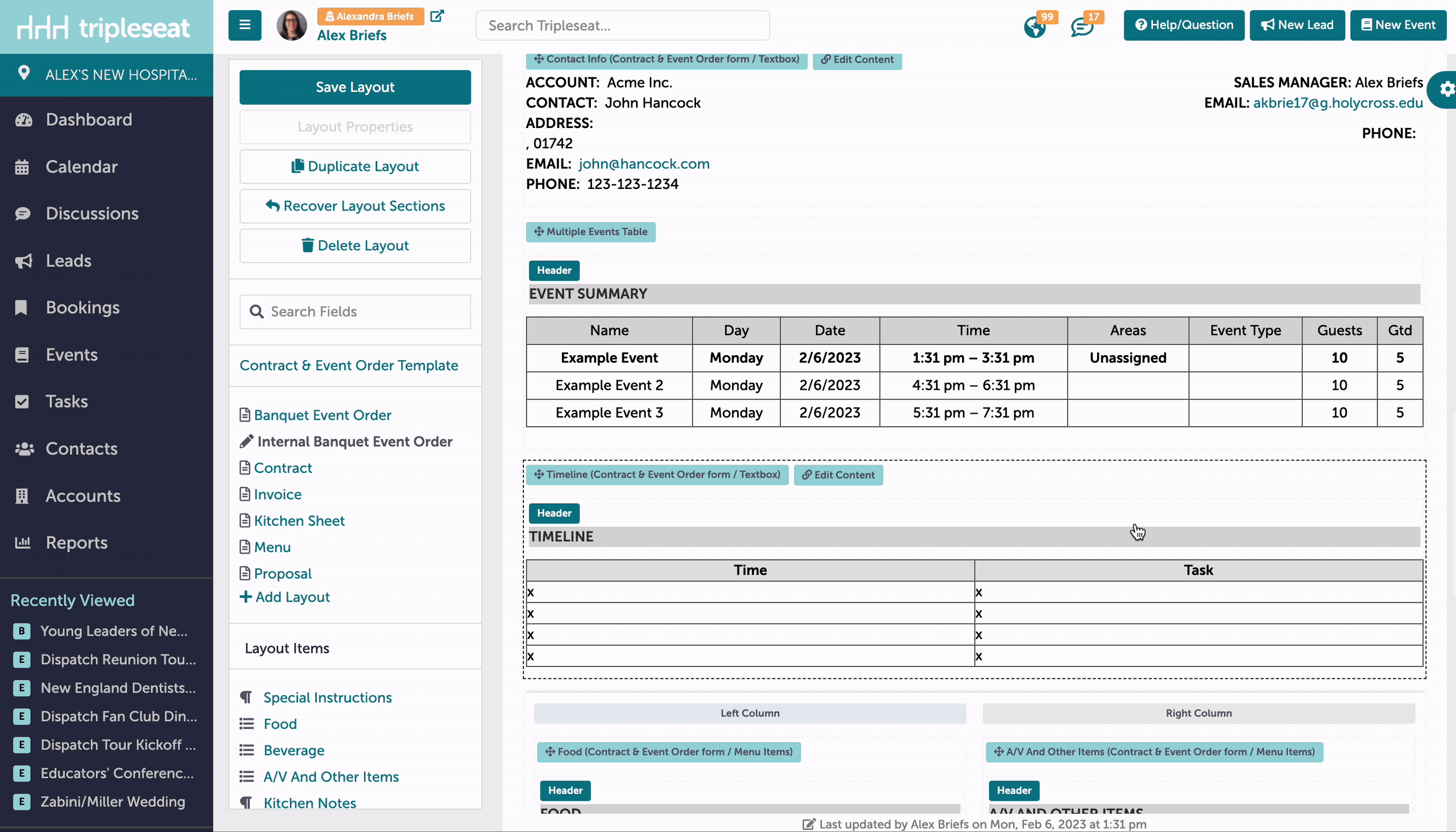This screenshot has width=1456, height=832.
Task: Click the pencil icon beside Internal Banquet Event Order
Action: click(247, 442)
